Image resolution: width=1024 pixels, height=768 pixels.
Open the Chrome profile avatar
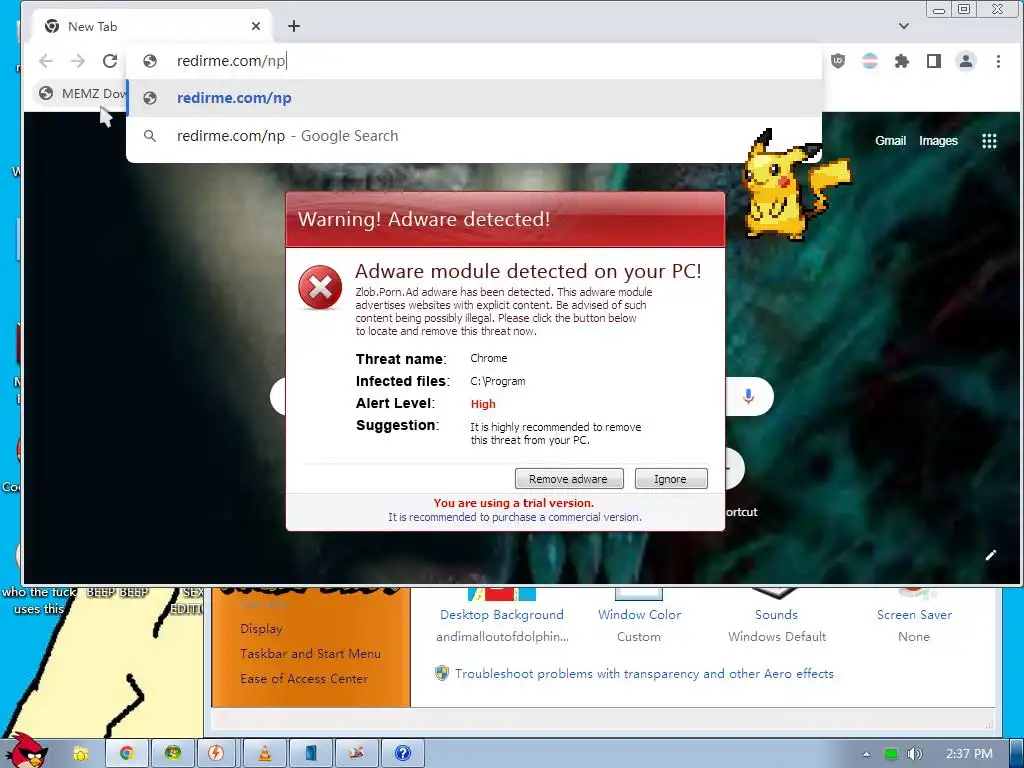(966, 61)
